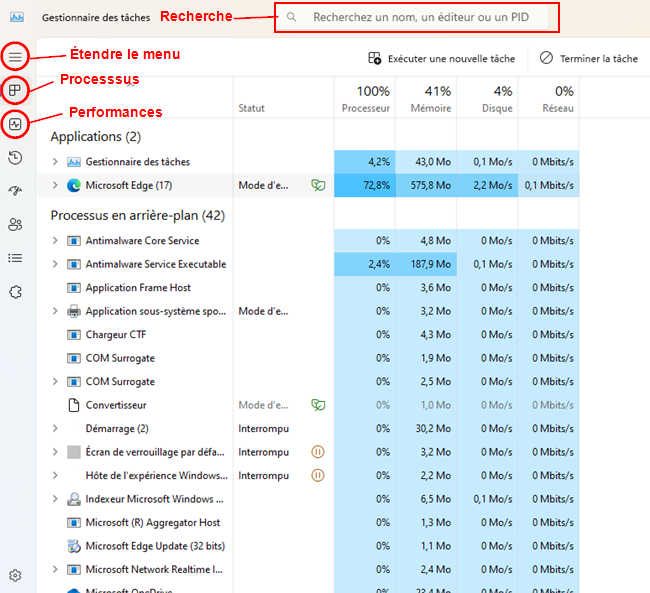
Task: Expand Antimalware Core Service row
Action: click(55, 241)
